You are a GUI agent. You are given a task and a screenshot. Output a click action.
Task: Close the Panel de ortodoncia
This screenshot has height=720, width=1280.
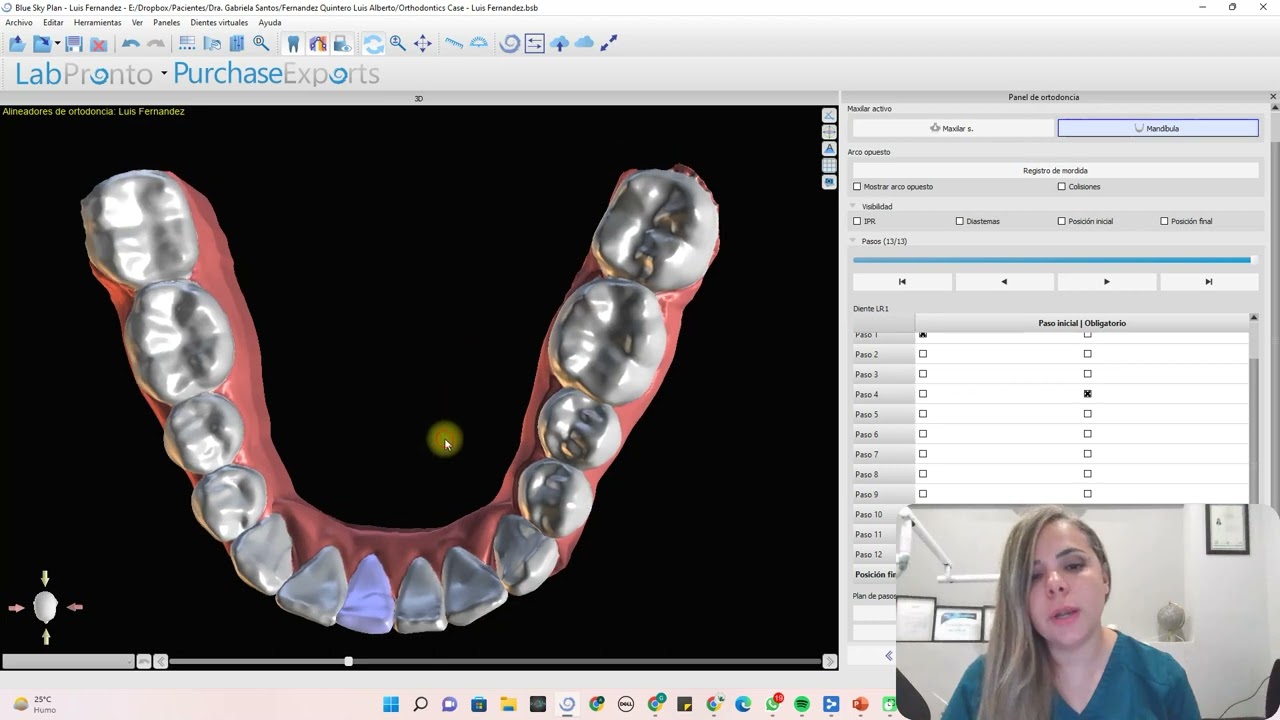[x=1273, y=97]
